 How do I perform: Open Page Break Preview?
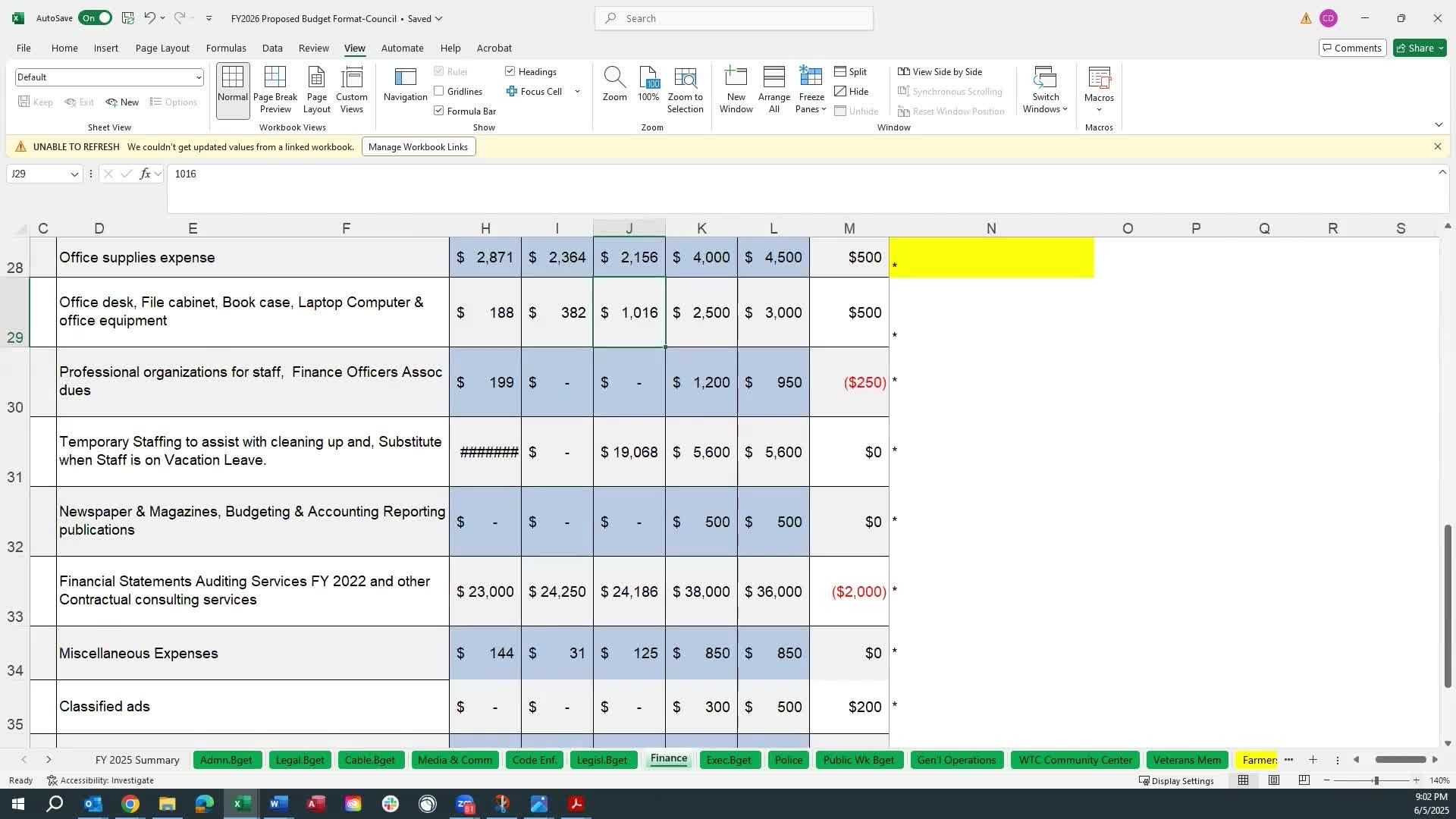tap(275, 90)
